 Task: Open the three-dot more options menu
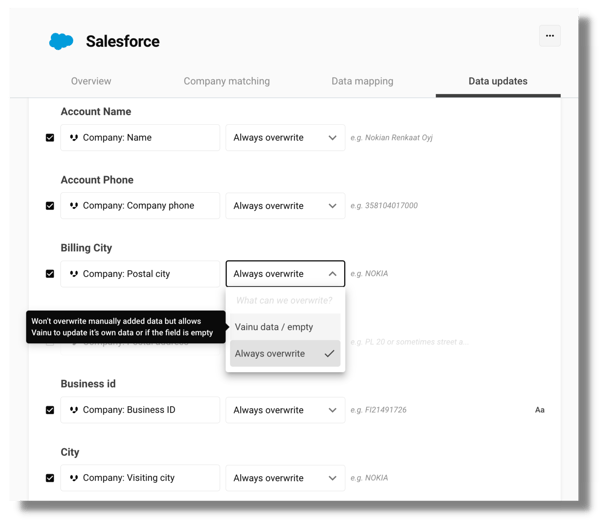pos(549,36)
